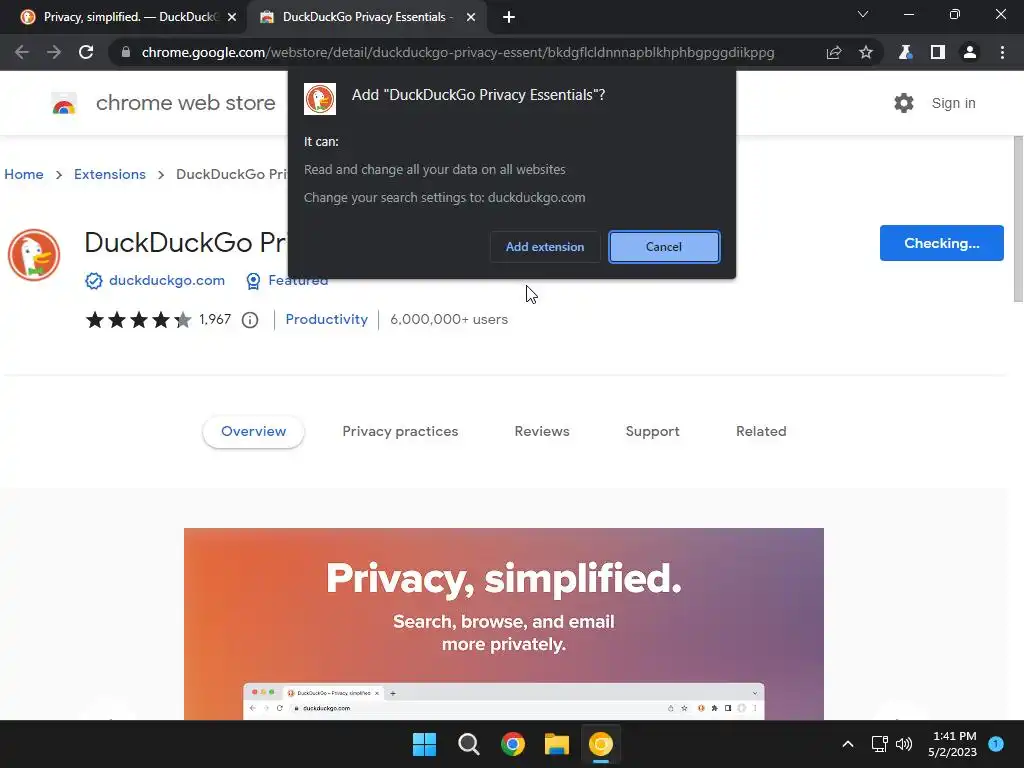The width and height of the screenshot is (1024, 768).
Task: Reload the current page
Action: click(86, 52)
